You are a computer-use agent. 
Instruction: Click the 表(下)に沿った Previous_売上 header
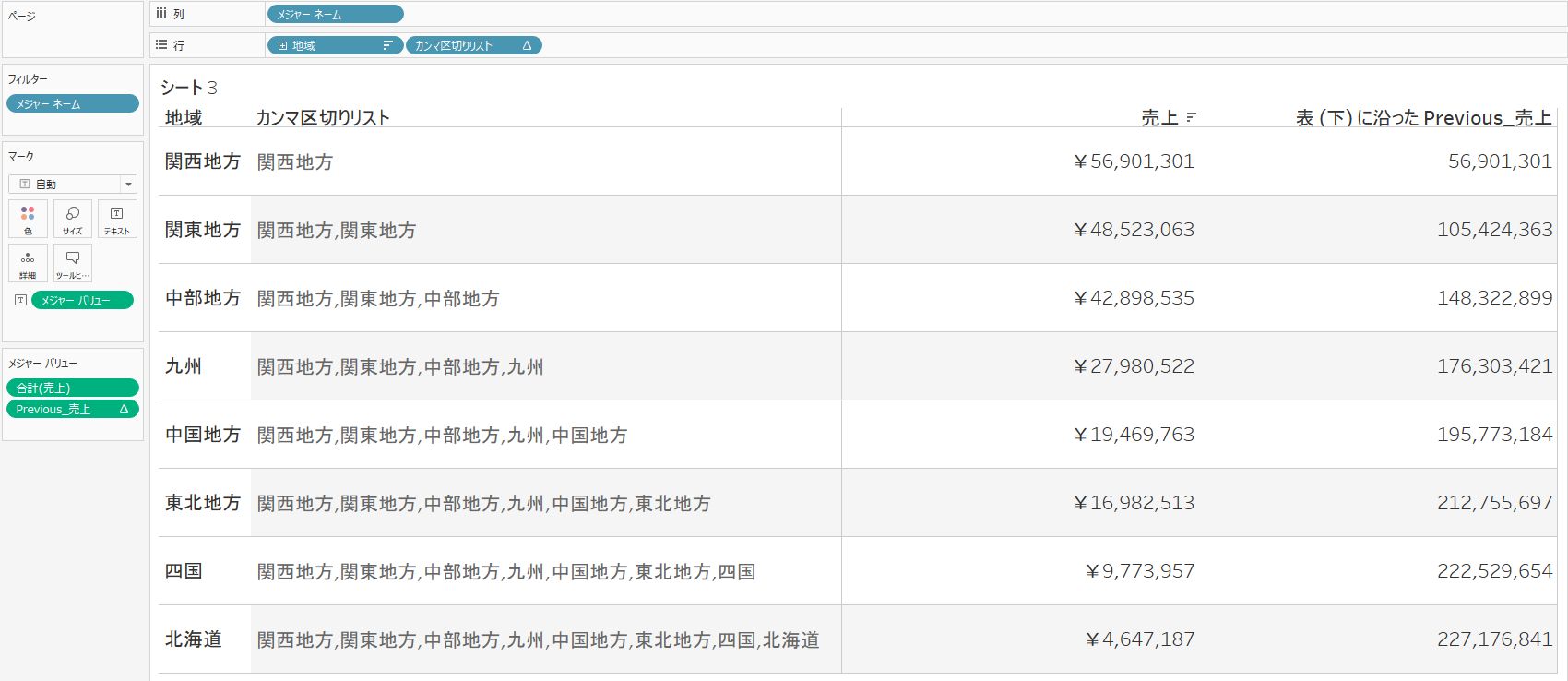[x=1423, y=118]
